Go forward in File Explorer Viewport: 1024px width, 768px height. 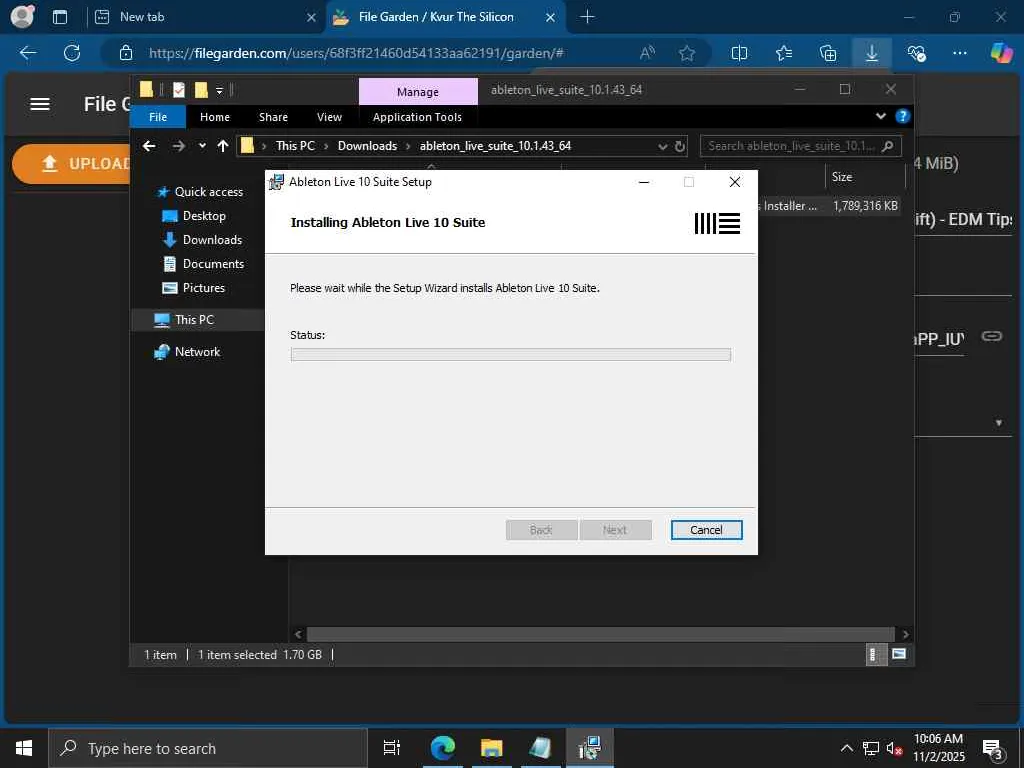(178, 146)
